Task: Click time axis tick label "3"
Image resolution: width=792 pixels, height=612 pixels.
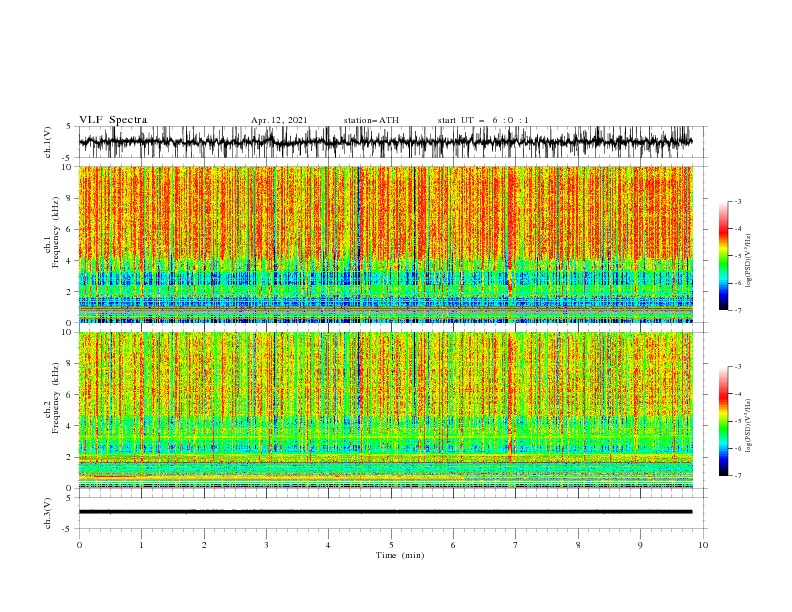Action: [266, 545]
